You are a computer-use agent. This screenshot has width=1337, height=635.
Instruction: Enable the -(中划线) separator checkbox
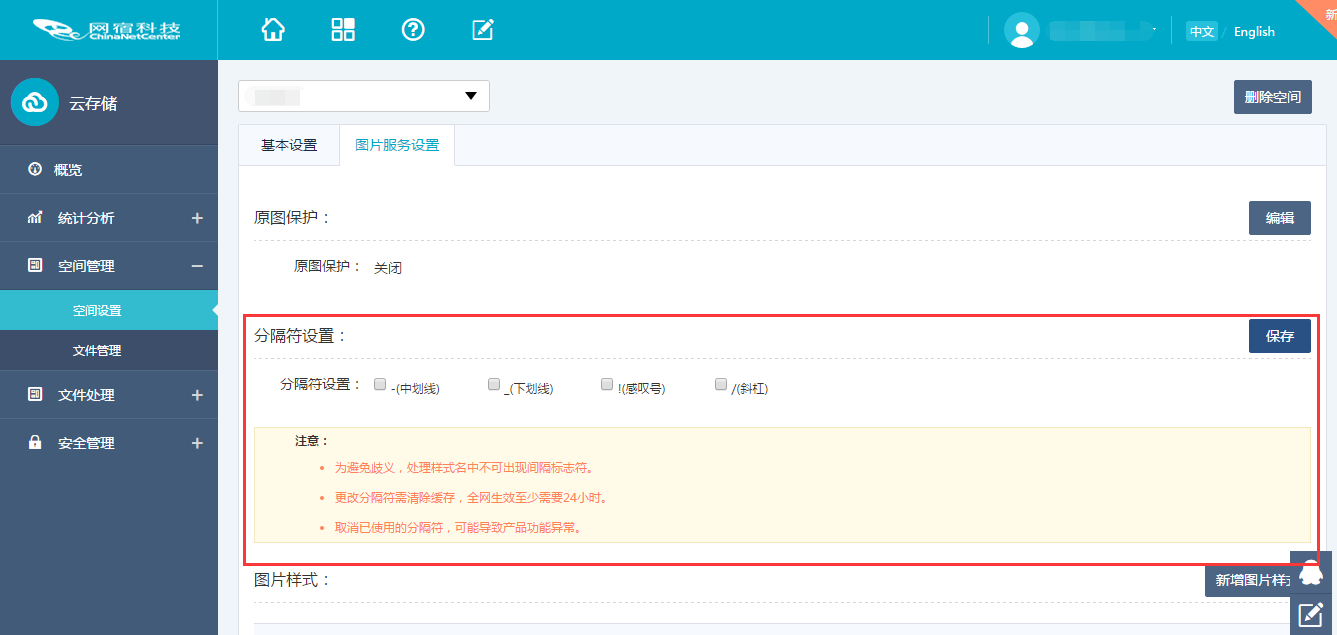[x=379, y=383]
